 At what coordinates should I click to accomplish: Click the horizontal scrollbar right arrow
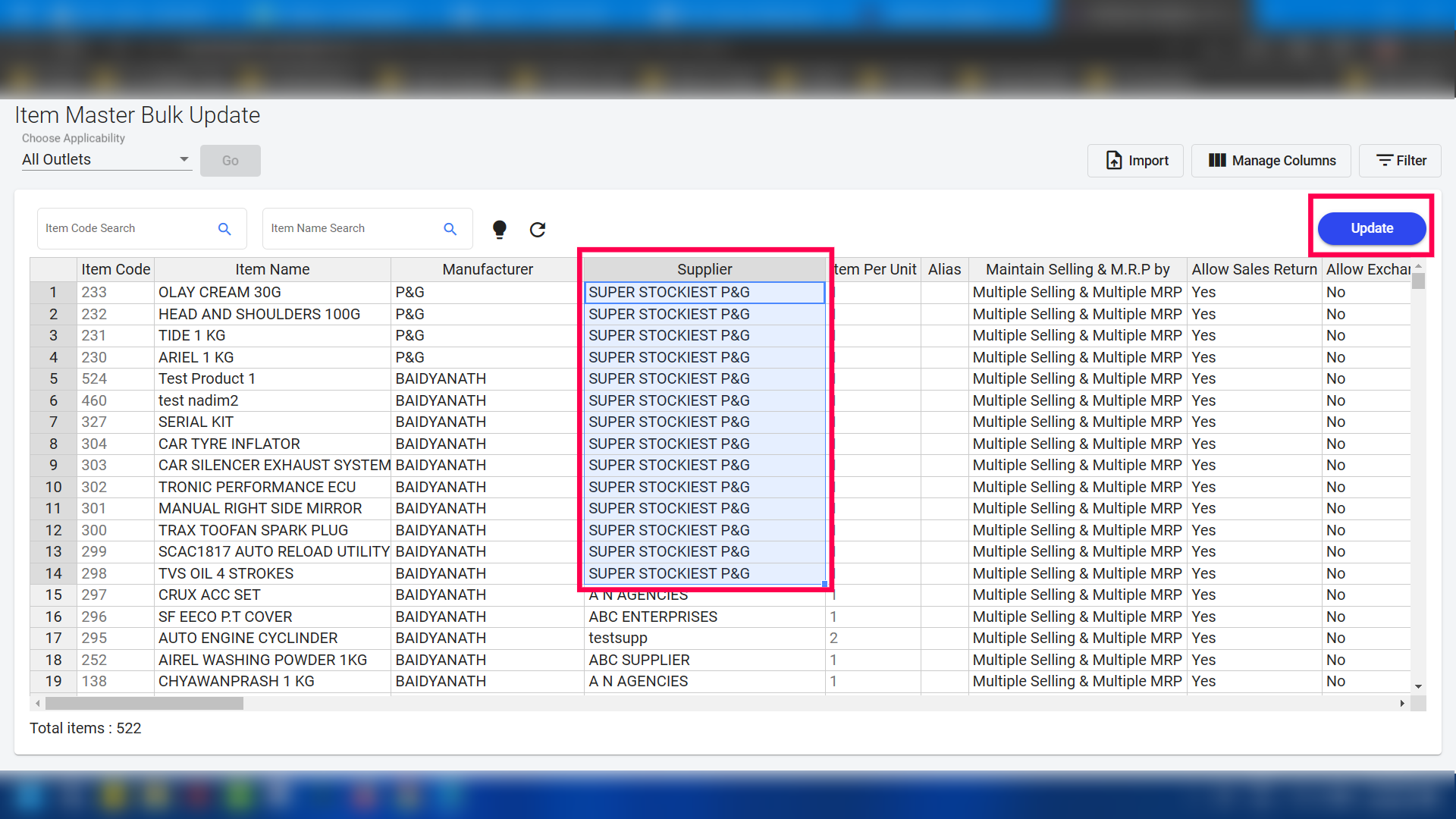[x=1401, y=704]
